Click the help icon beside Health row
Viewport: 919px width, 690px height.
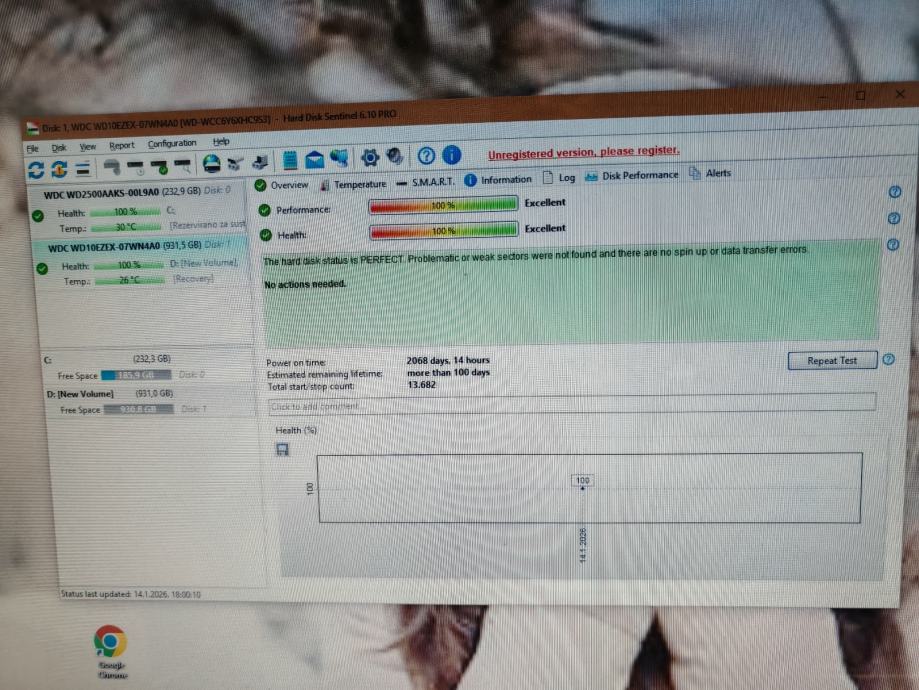893,218
